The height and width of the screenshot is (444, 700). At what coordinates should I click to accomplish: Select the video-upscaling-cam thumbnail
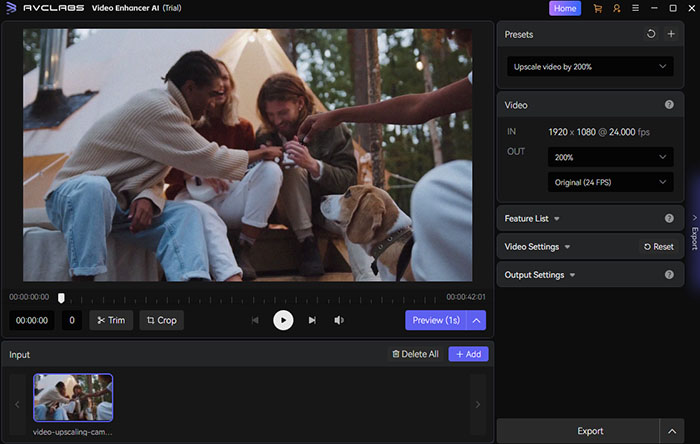point(73,398)
